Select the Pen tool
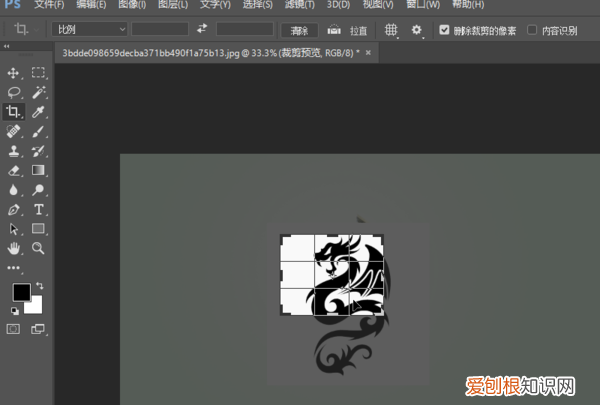600x405 pixels. 14,209
